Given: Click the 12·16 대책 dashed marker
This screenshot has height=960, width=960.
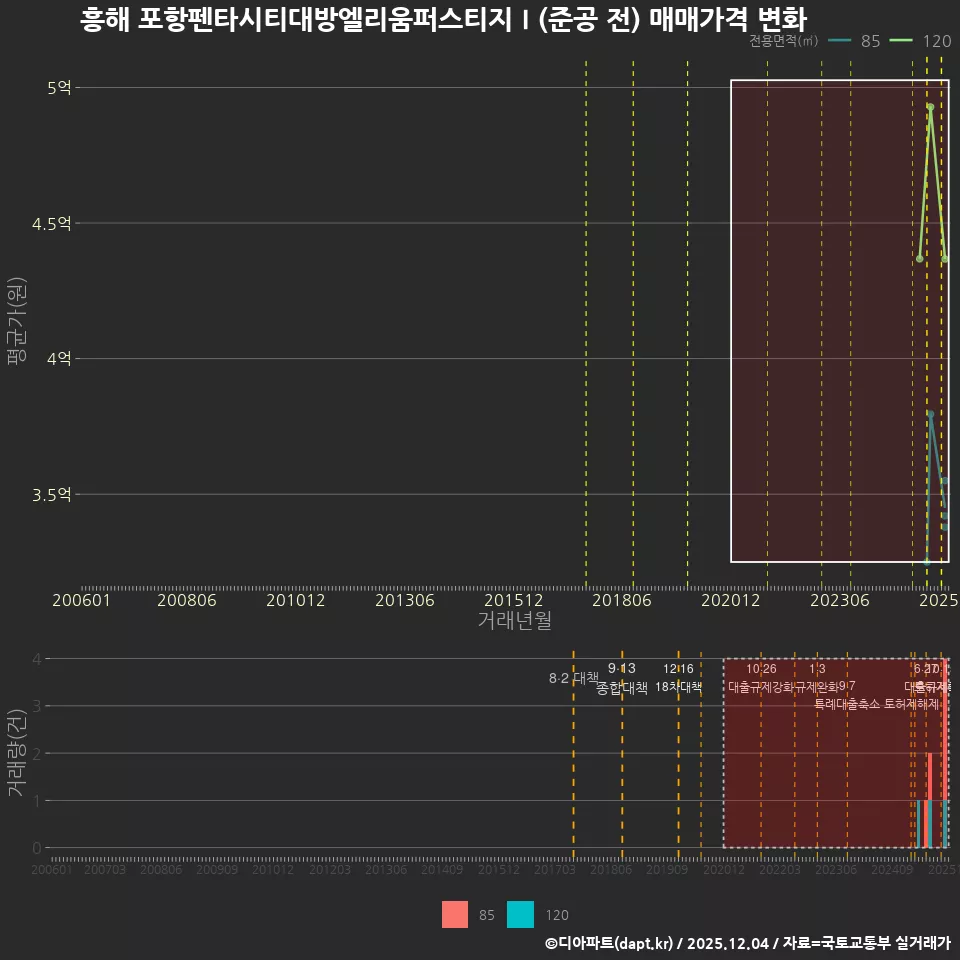Looking at the screenshot, I should [x=678, y=667].
